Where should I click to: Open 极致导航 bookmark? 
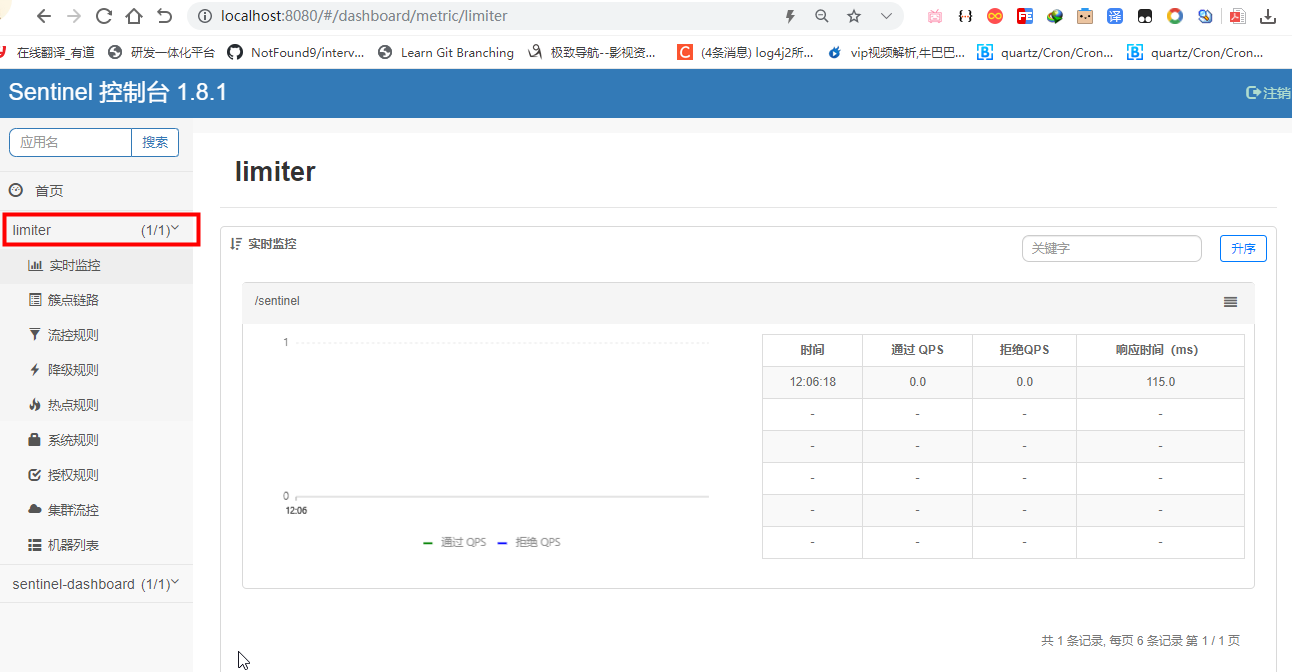coord(592,53)
